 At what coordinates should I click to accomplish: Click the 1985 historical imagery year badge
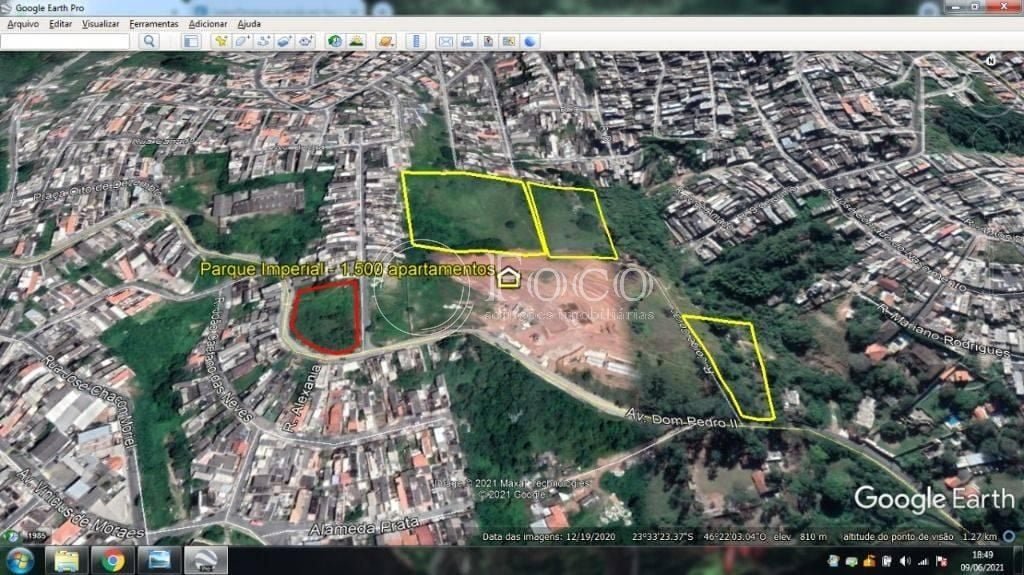[37, 536]
